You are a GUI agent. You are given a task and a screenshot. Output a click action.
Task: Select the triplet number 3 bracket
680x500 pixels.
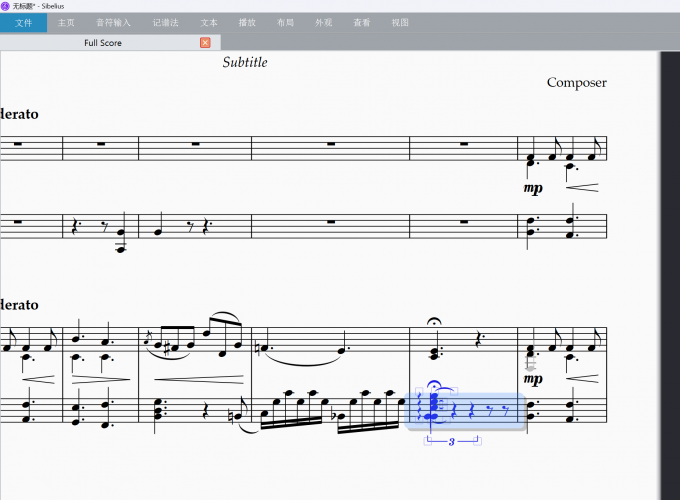pos(452,441)
